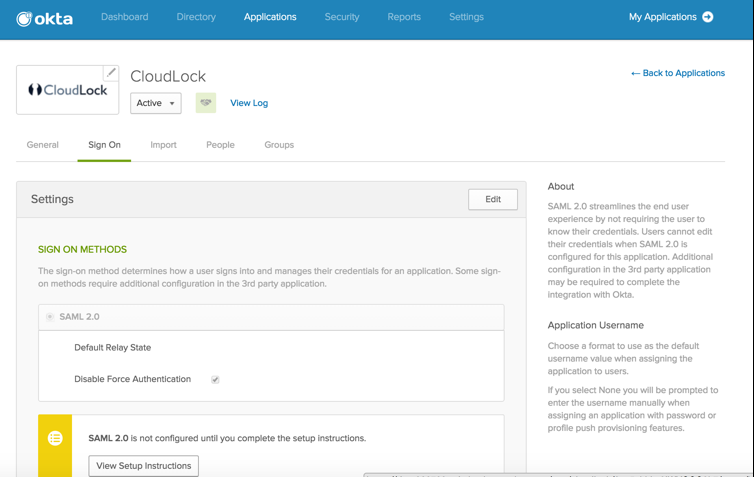This screenshot has height=477, width=754.
Task: Open the Applications menu
Action: [x=270, y=17]
